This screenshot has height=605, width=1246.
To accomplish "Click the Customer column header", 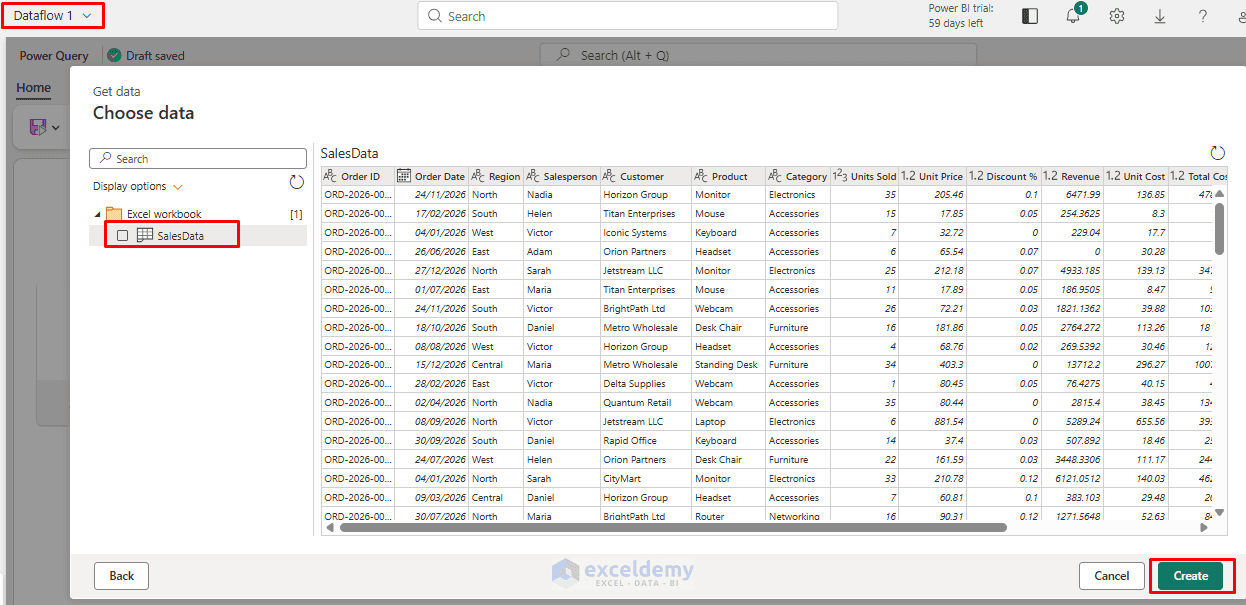I will [x=646, y=176].
